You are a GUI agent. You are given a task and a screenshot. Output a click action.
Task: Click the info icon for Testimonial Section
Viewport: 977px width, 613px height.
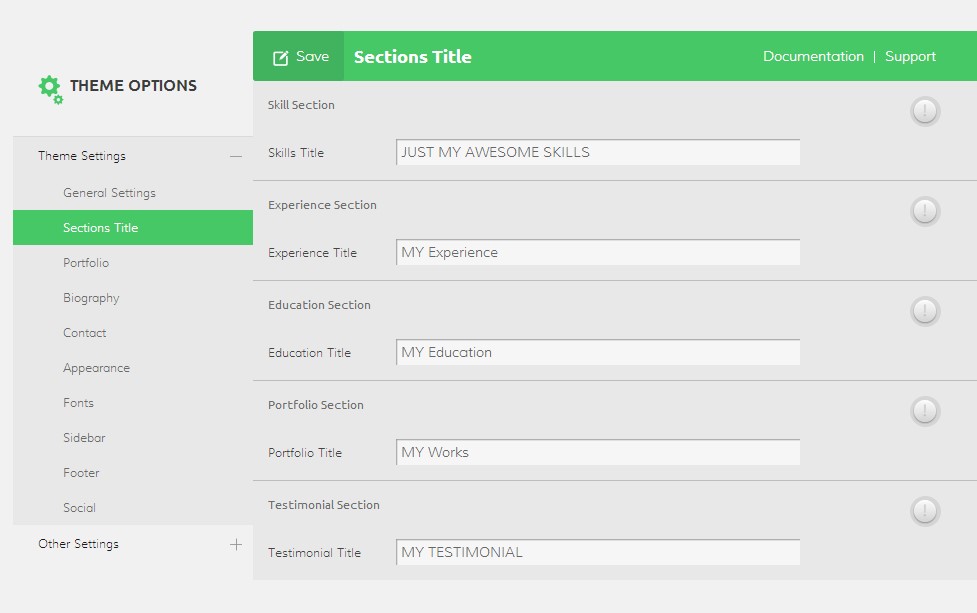[x=925, y=511]
